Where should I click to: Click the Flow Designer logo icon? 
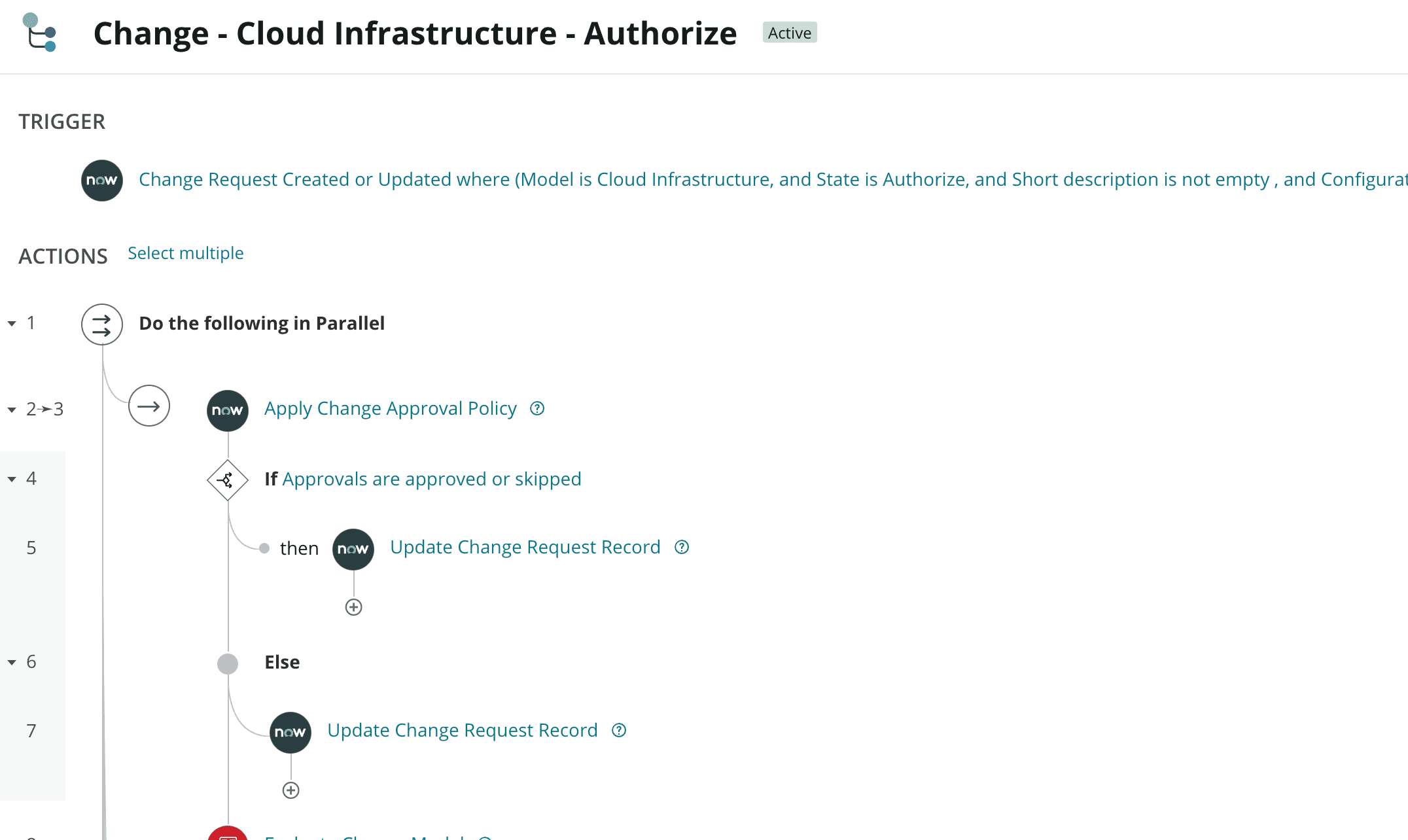(x=39, y=32)
